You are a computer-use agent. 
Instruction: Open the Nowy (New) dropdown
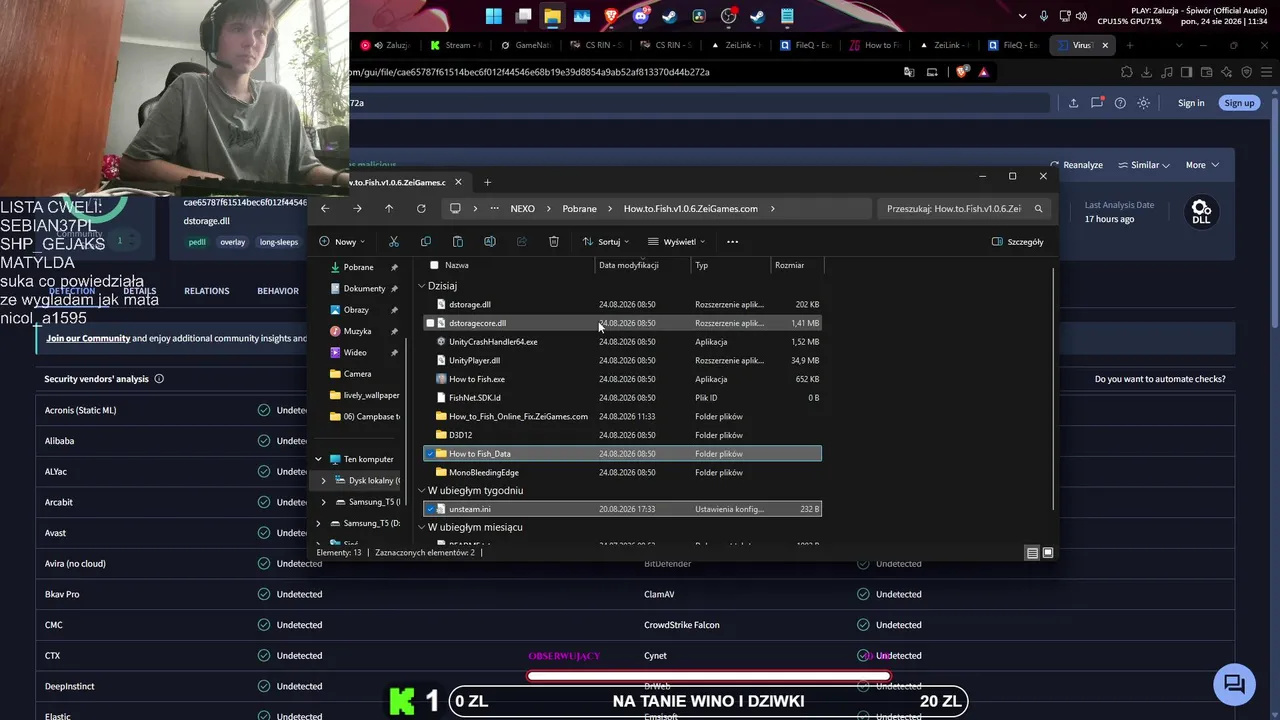click(342, 242)
